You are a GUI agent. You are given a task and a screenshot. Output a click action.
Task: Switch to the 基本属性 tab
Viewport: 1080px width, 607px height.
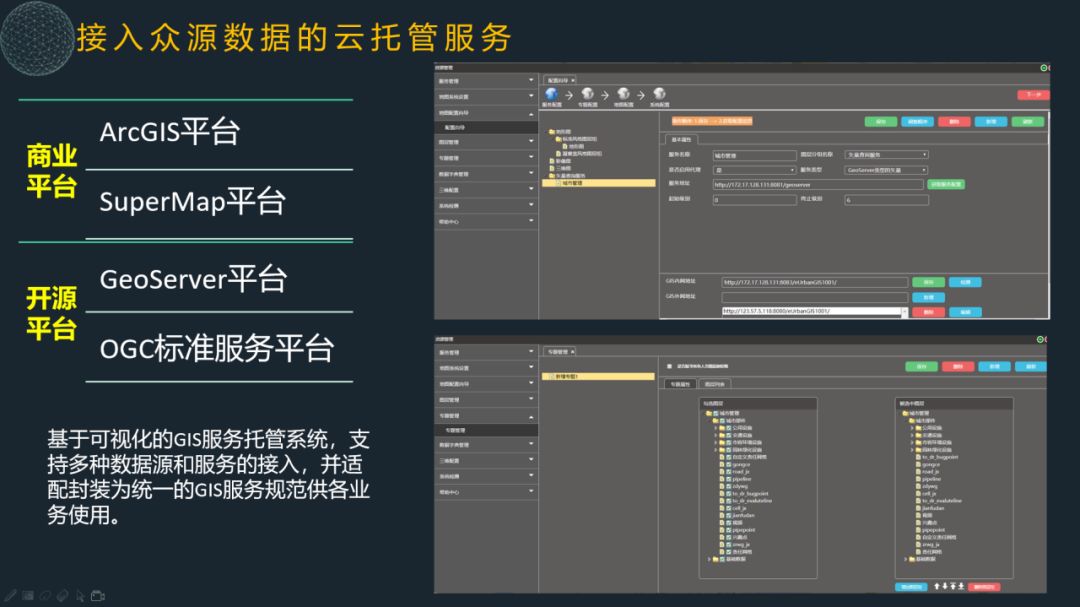(x=682, y=140)
